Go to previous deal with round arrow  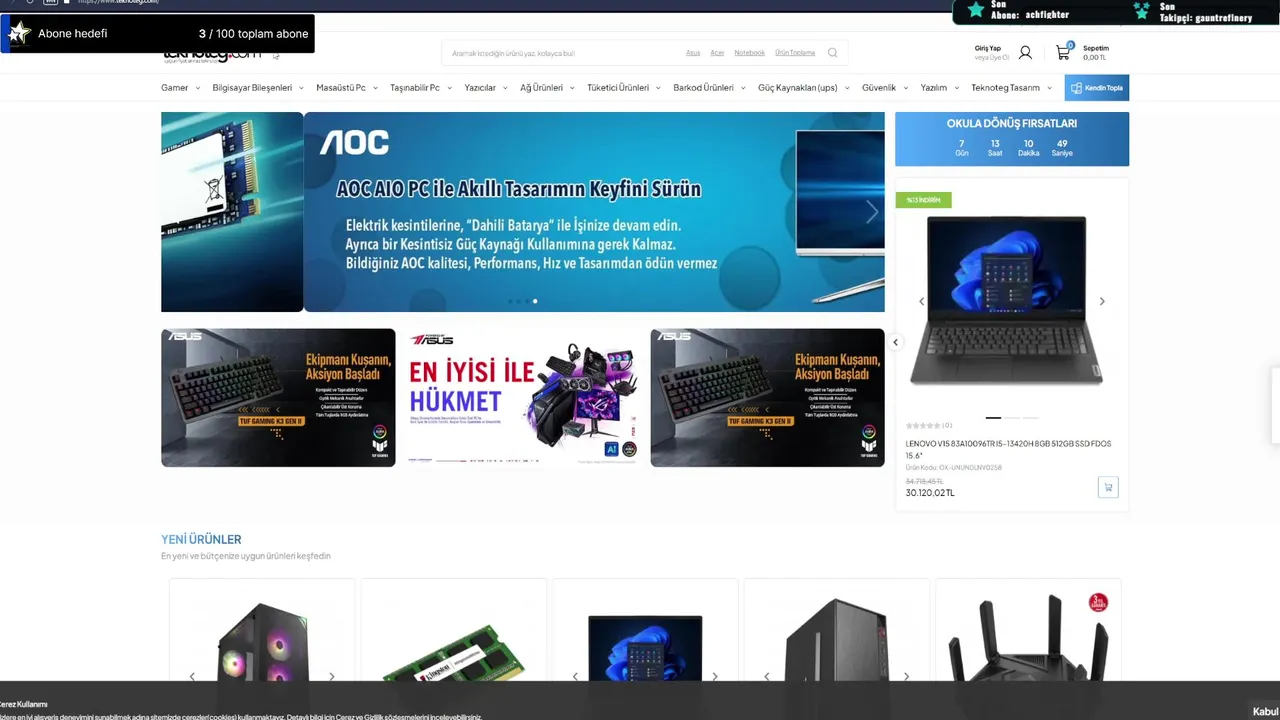click(896, 342)
